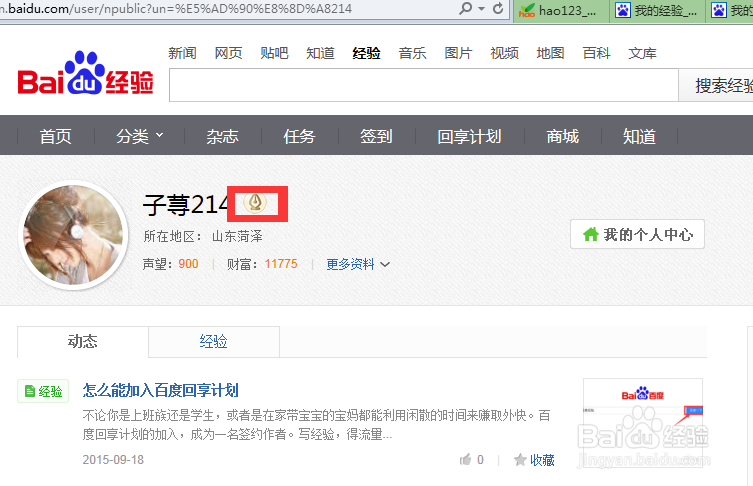
Task: Click the username 子荨214
Action: pos(186,205)
